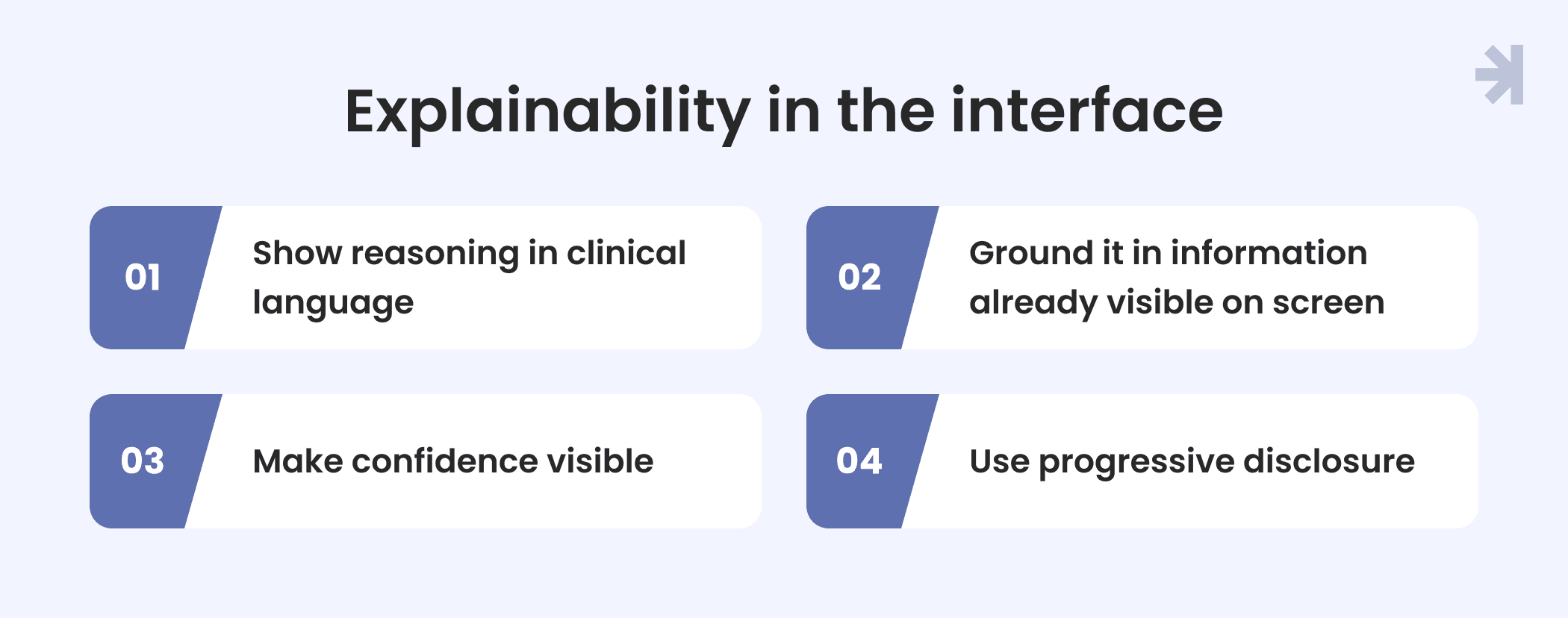Click 'already visible on screen' text line
Screen dimensions: 1568x618
pyautogui.click(x=1177, y=303)
